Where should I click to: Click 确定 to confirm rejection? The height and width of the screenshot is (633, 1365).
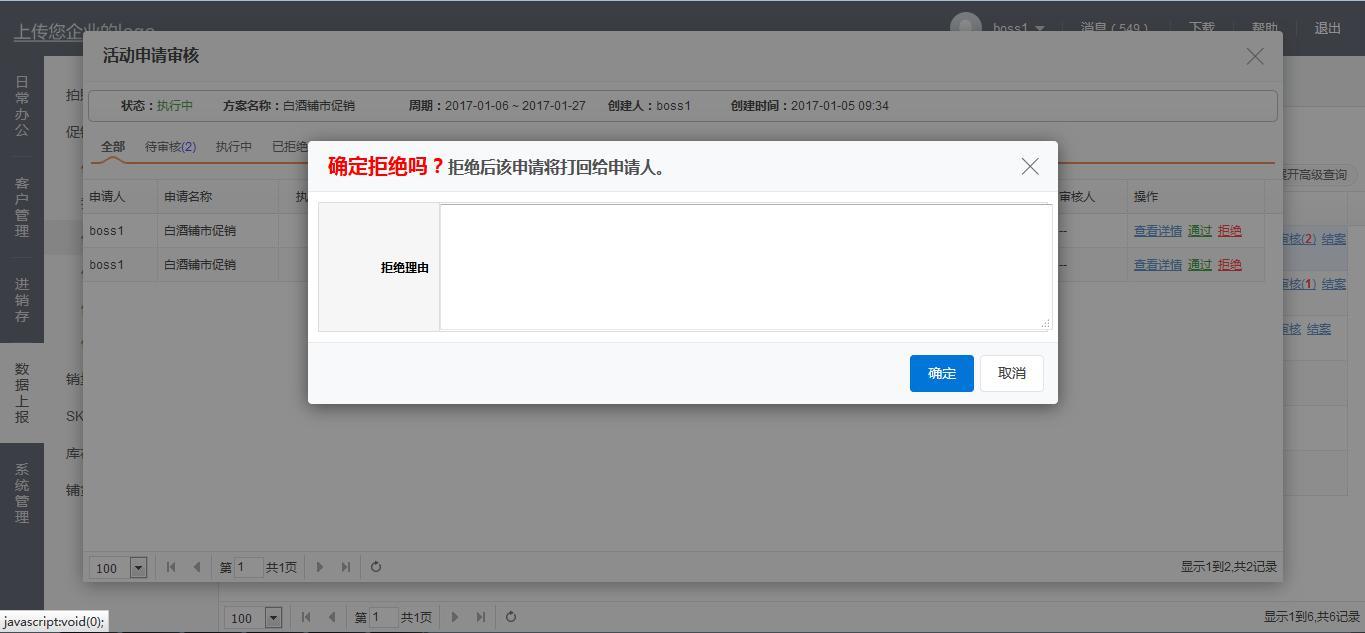[x=941, y=373]
